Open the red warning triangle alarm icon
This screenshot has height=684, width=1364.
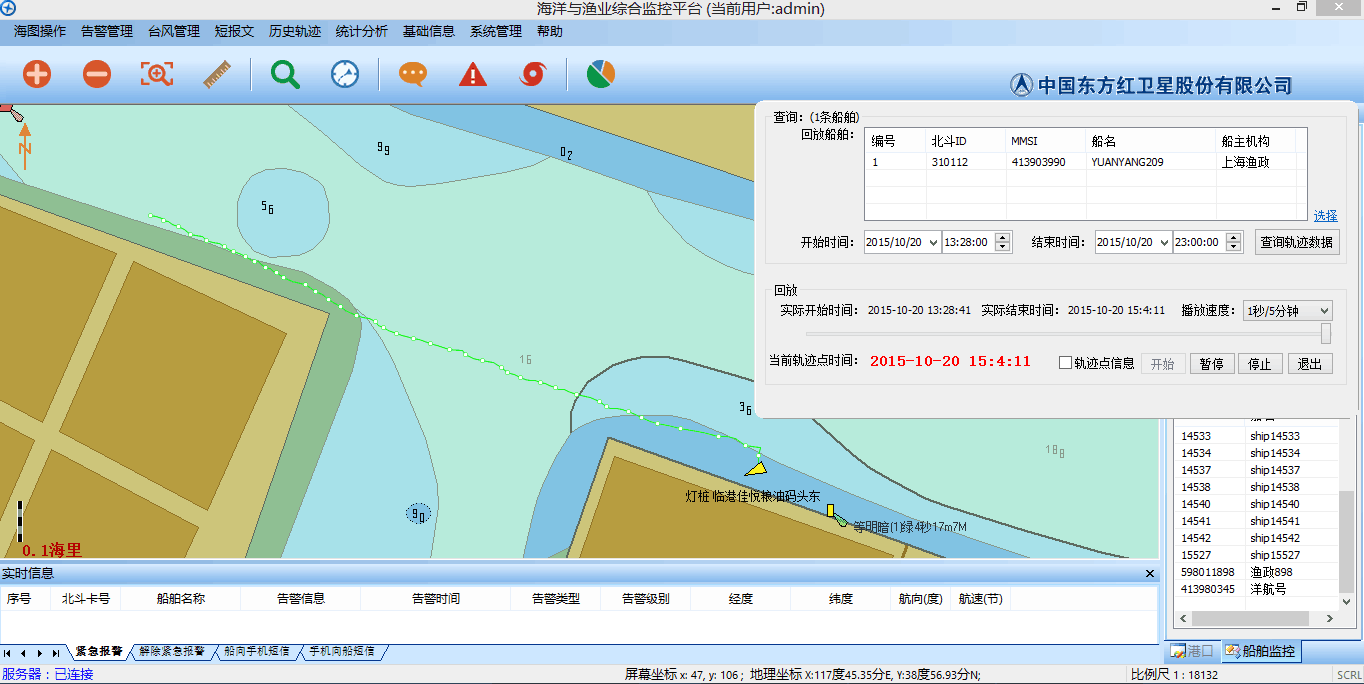click(x=473, y=74)
